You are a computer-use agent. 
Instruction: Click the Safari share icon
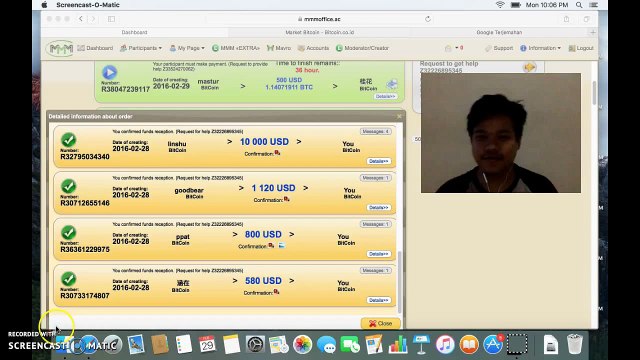(x=567, y=19)
